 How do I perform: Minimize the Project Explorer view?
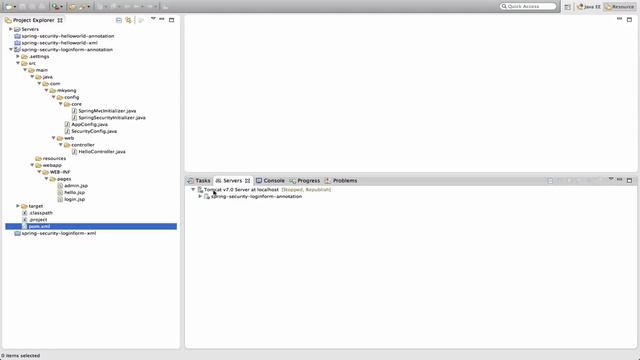pyautogui.click(x=162, y=19)
